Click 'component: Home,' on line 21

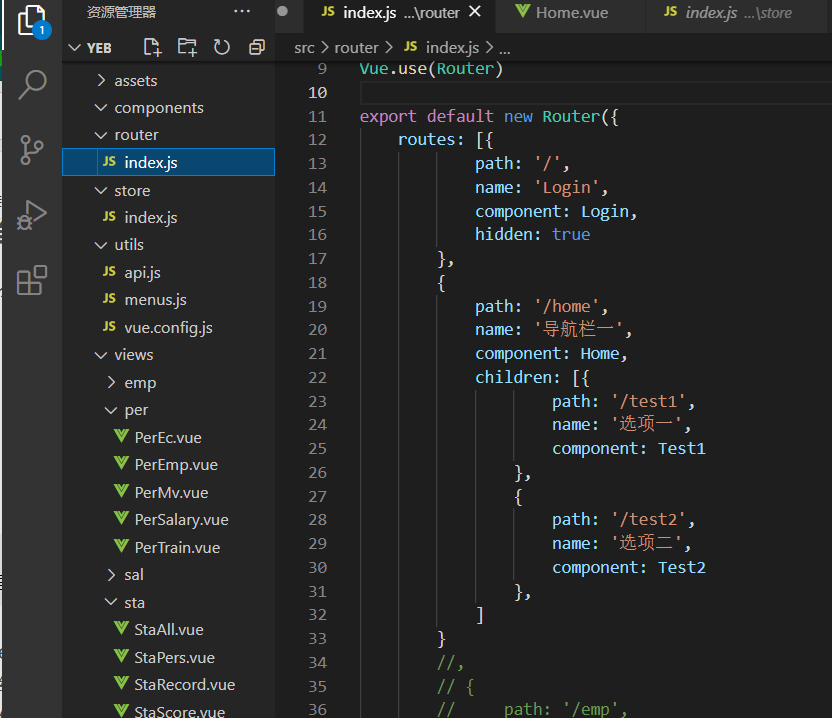click(x=551, y=353)
